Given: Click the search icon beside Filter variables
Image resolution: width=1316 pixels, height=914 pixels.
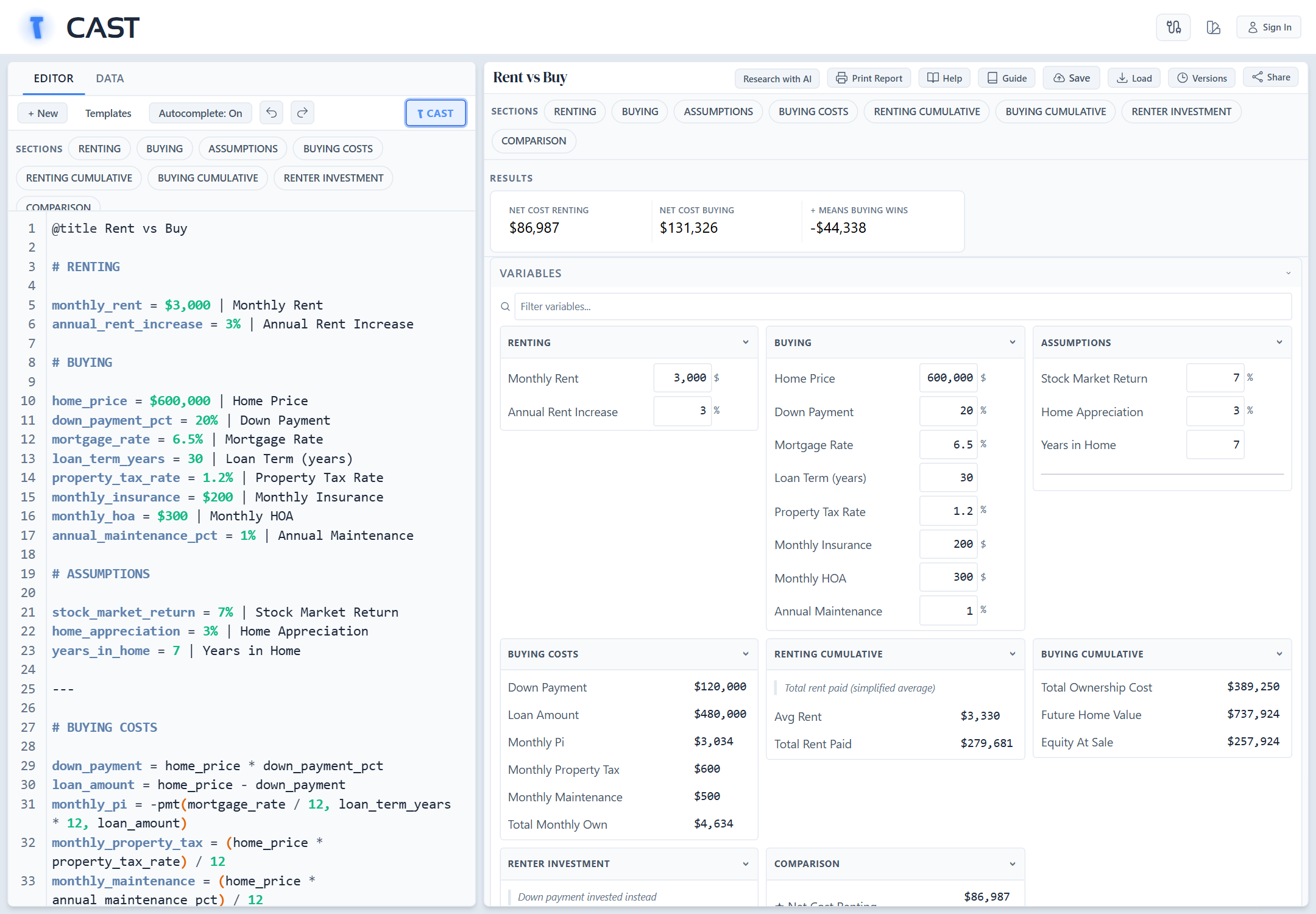Looking at the screenshot, I should pyautogui.click(x=505, y=306).
